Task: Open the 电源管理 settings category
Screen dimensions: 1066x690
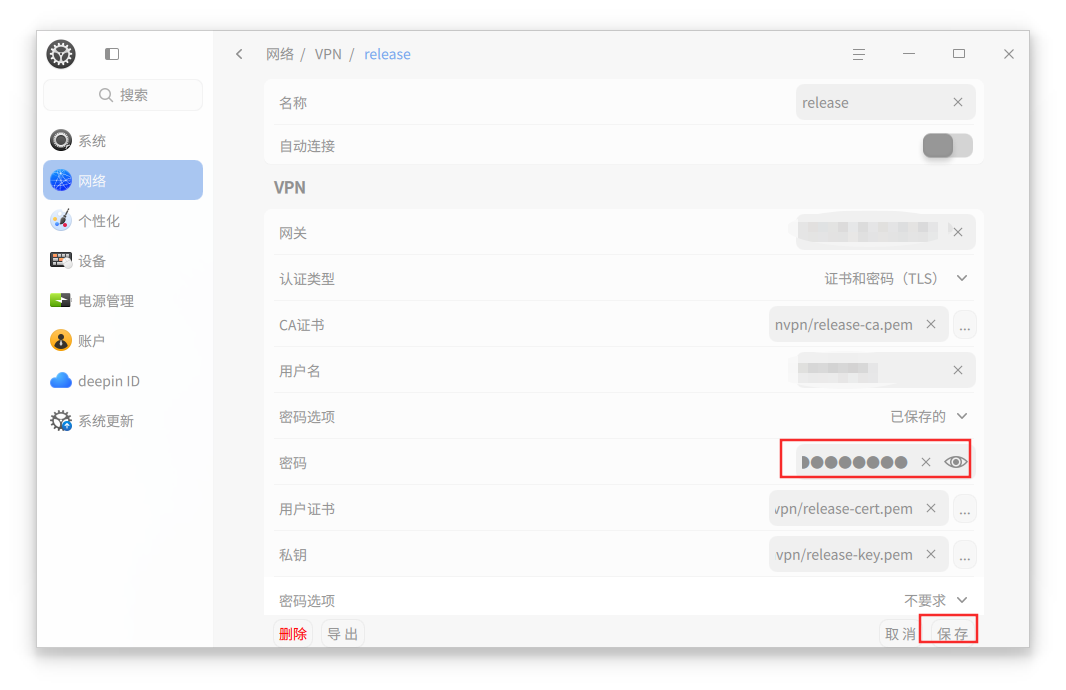Action: (123, 300)
